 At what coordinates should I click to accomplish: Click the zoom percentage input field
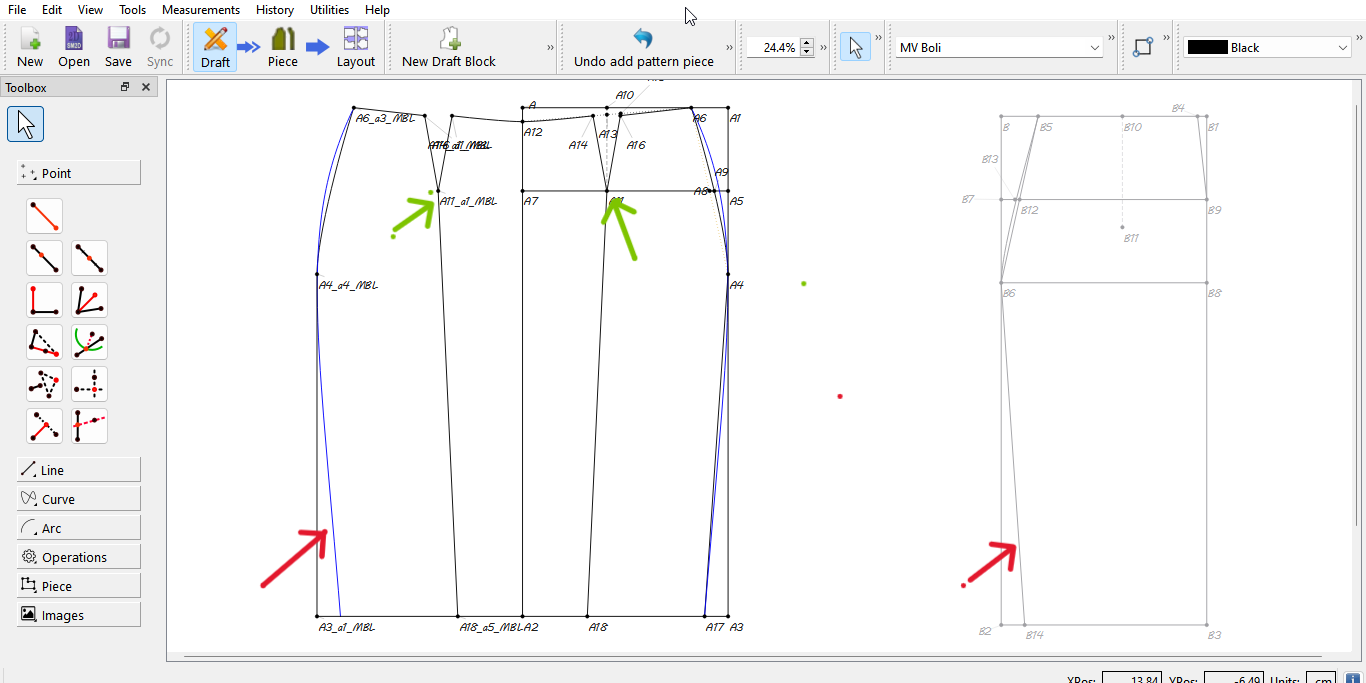773,48
